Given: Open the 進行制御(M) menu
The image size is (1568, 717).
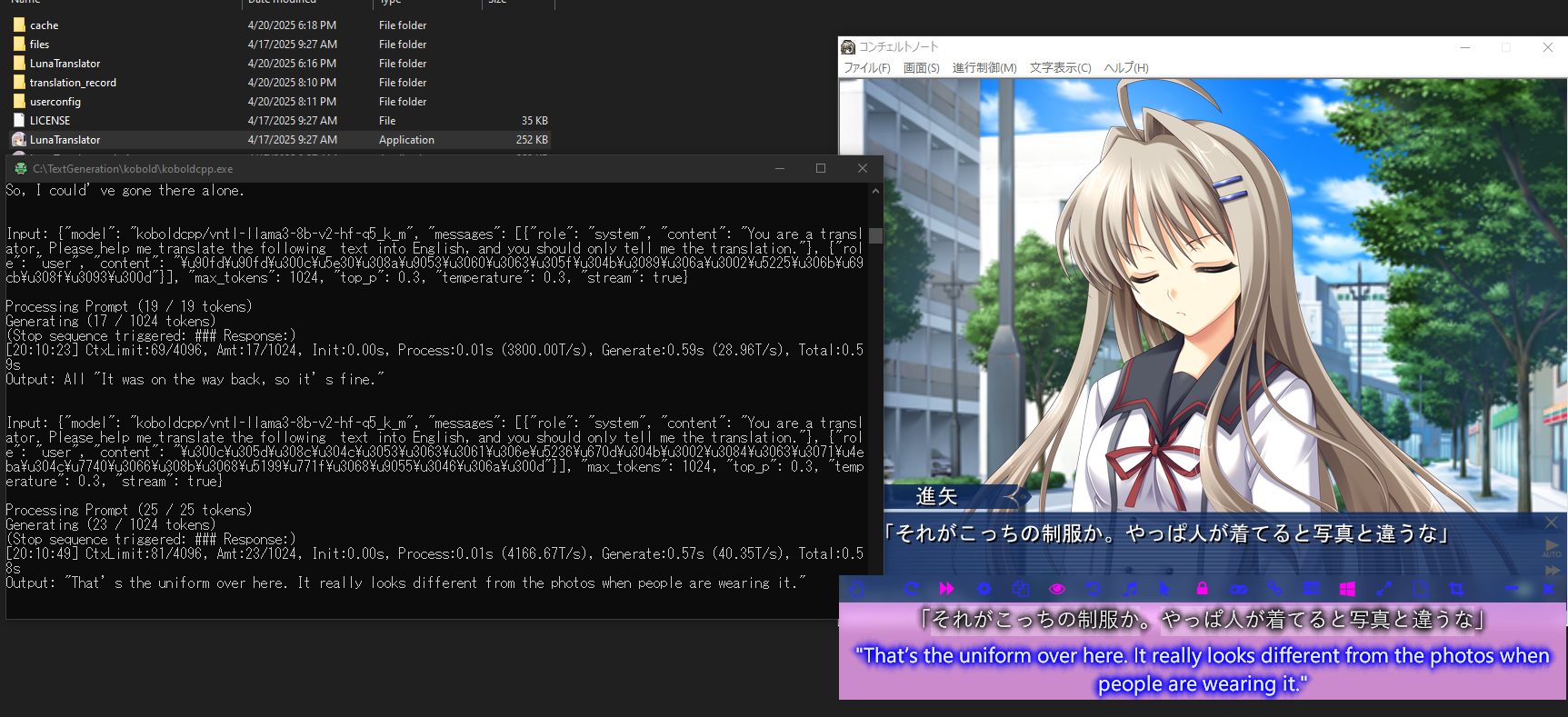Looking at the screenshot, I should (984, 68).
